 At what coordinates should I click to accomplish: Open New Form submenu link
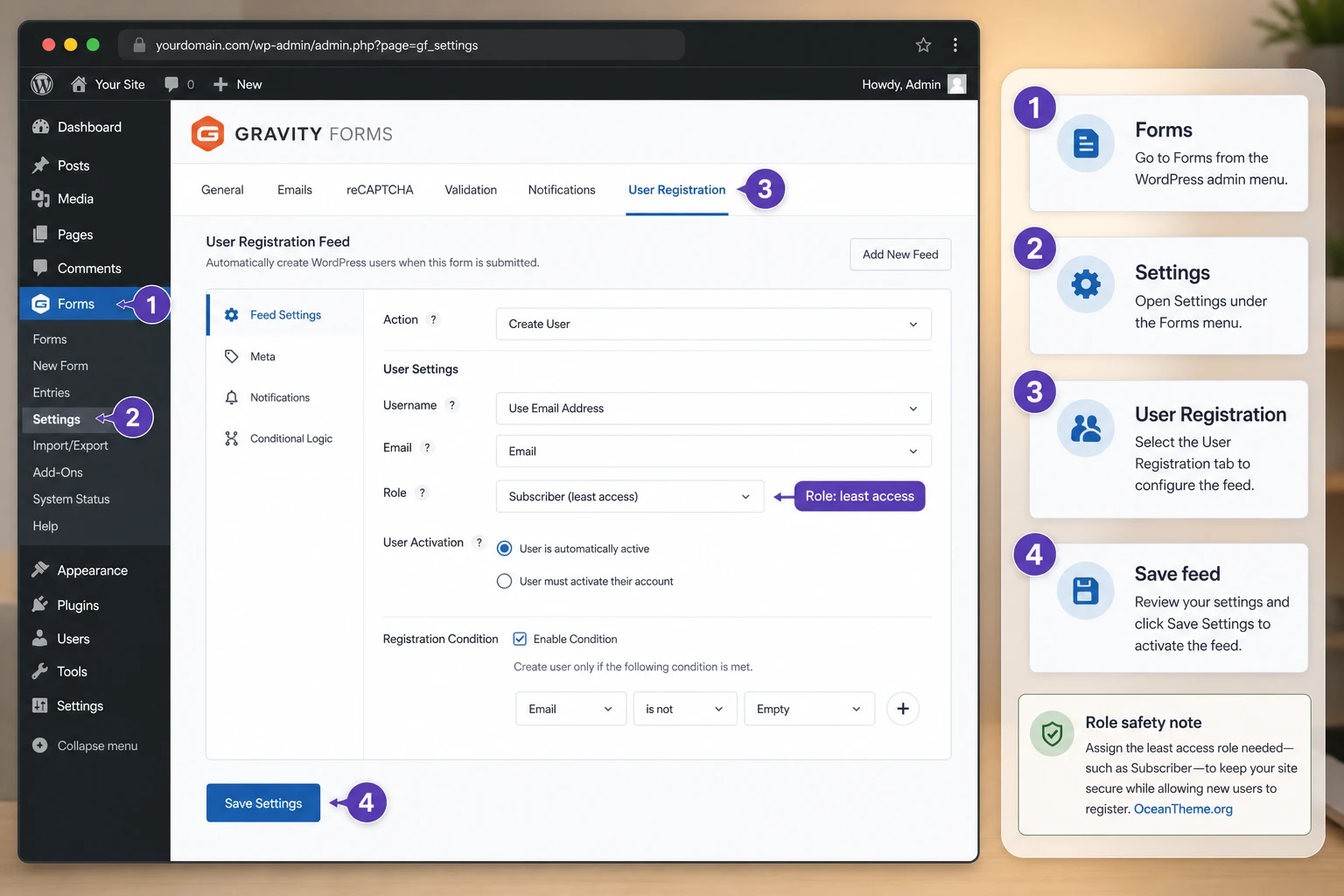60,366
